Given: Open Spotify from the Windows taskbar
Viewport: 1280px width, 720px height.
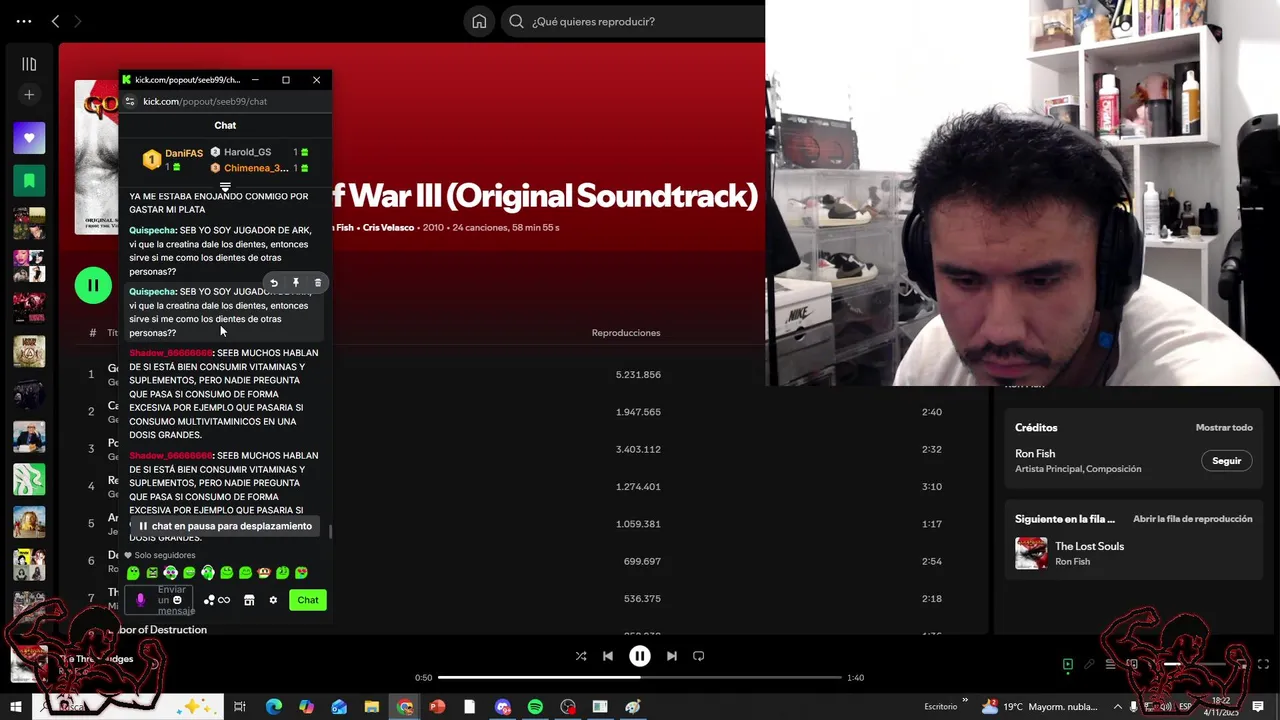Looking at the screenshot, I should (x=535, y=707).
